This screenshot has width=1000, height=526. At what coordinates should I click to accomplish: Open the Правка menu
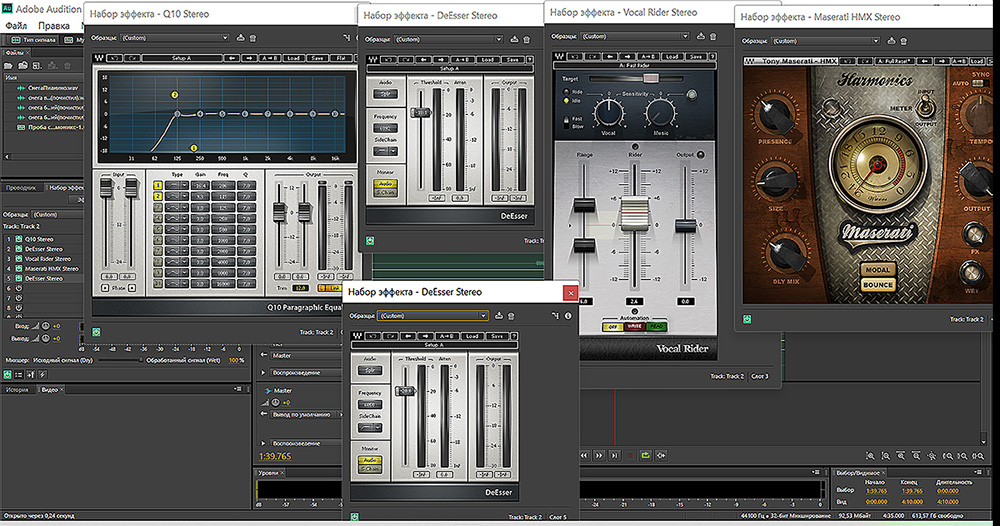click(x=54, y=26)
